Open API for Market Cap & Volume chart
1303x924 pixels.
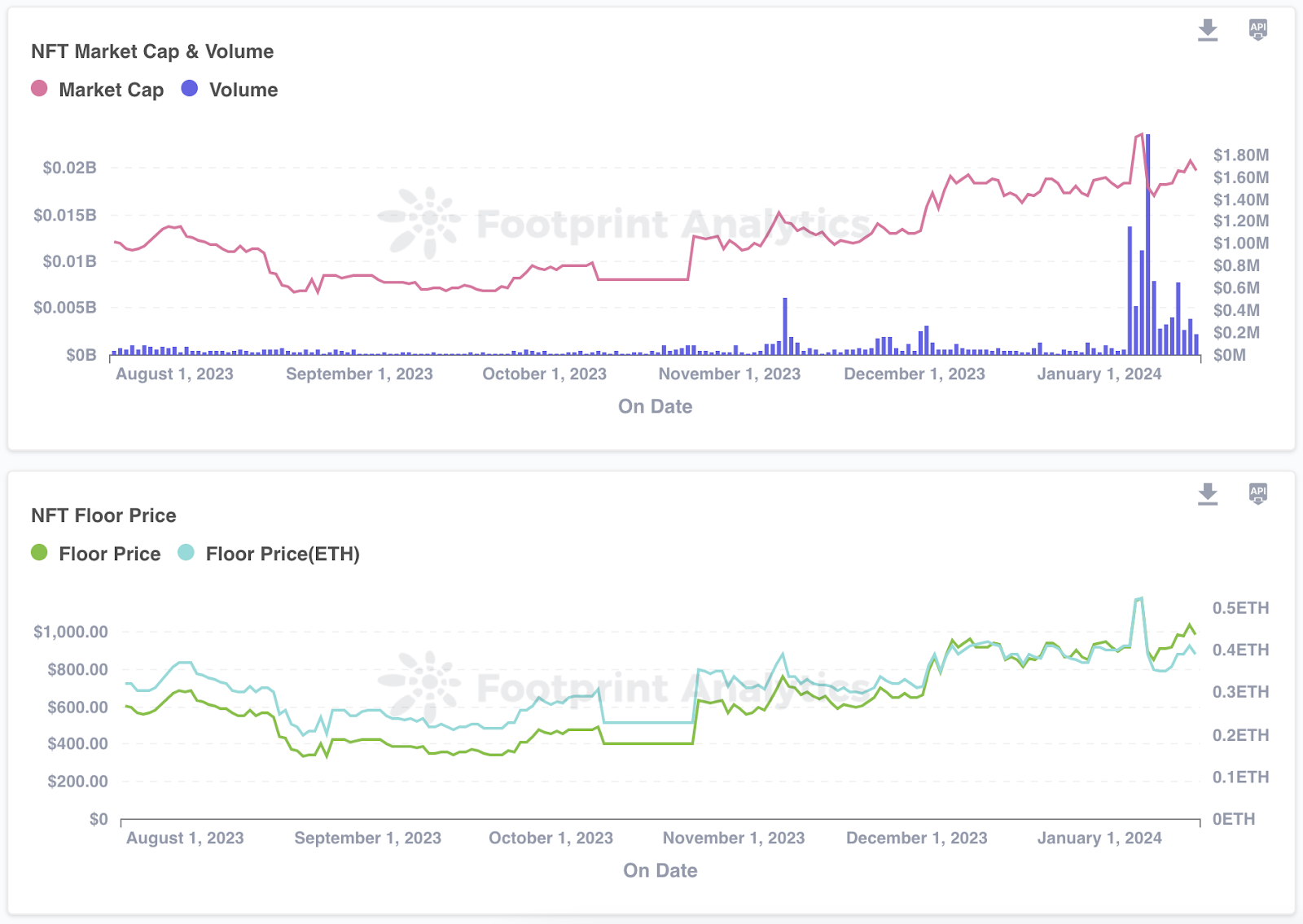click(x=1257, y=30)
